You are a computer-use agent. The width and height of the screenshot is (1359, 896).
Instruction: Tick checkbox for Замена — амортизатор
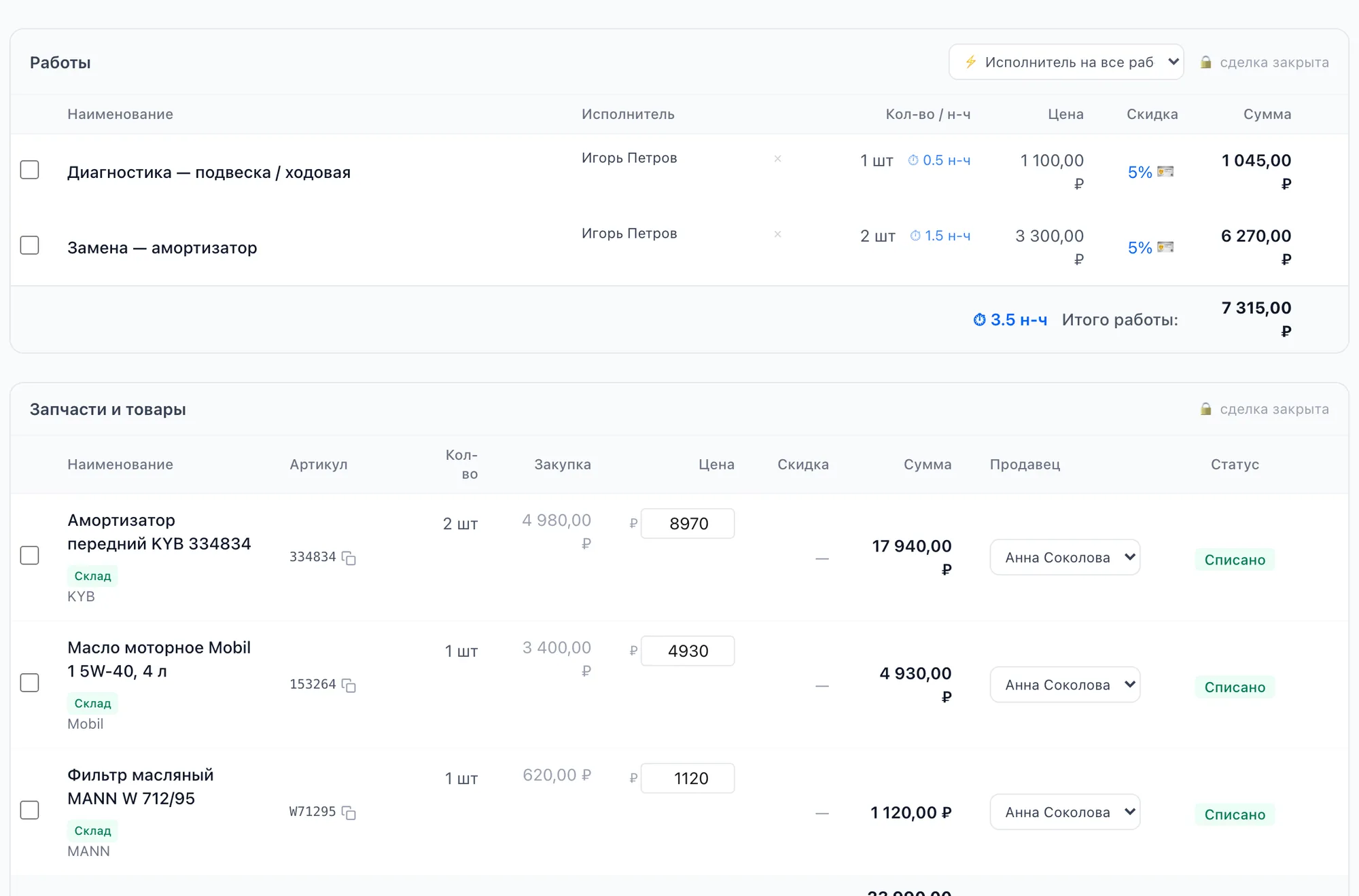(29, 245)
